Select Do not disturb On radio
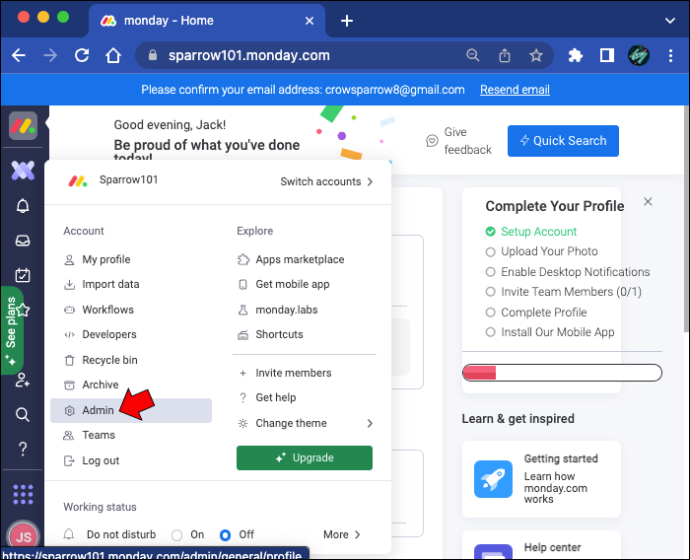This screenshot has height=560, width=690. tap(177, 535)
